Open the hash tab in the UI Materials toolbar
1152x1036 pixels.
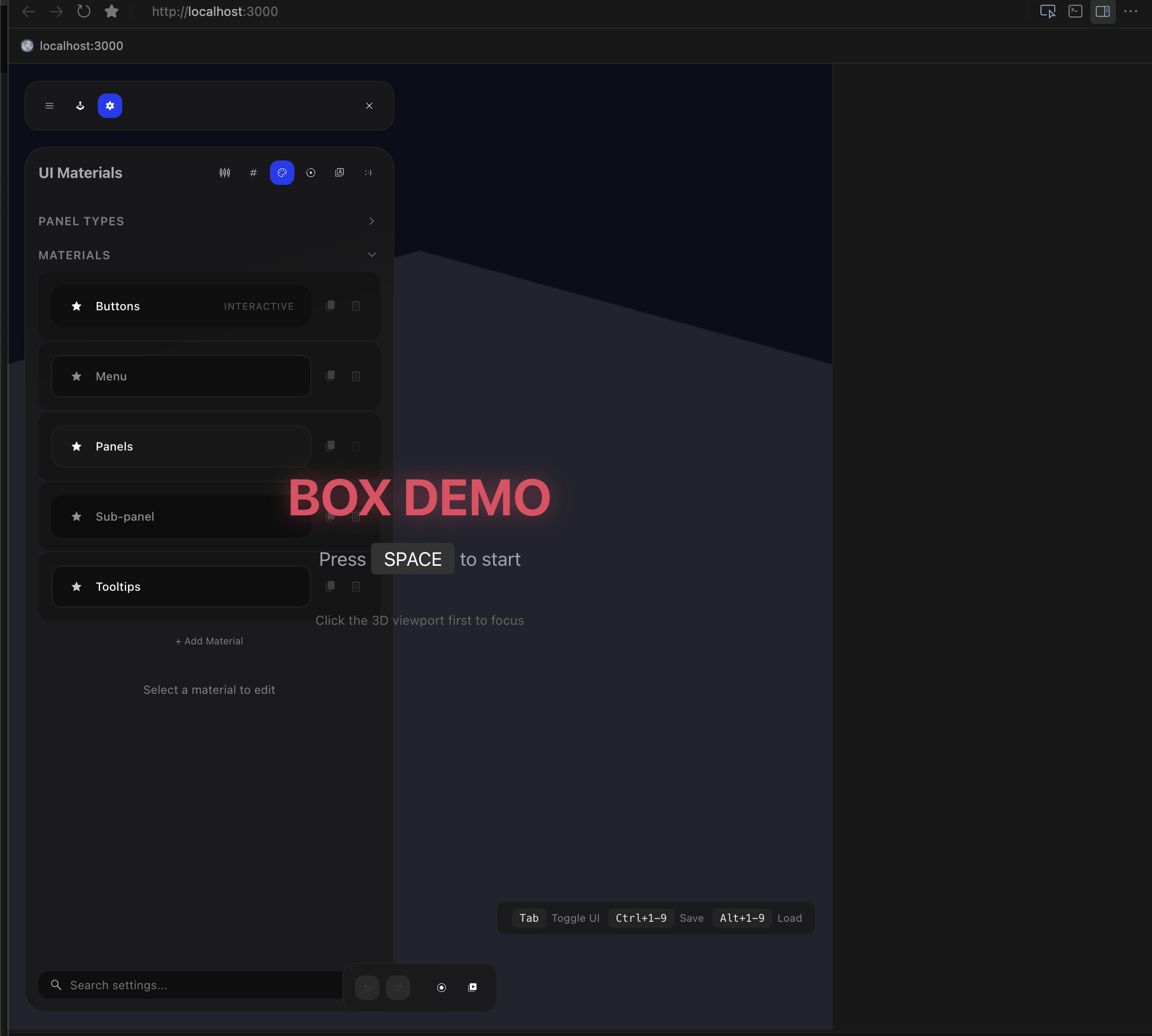[254, 173]
